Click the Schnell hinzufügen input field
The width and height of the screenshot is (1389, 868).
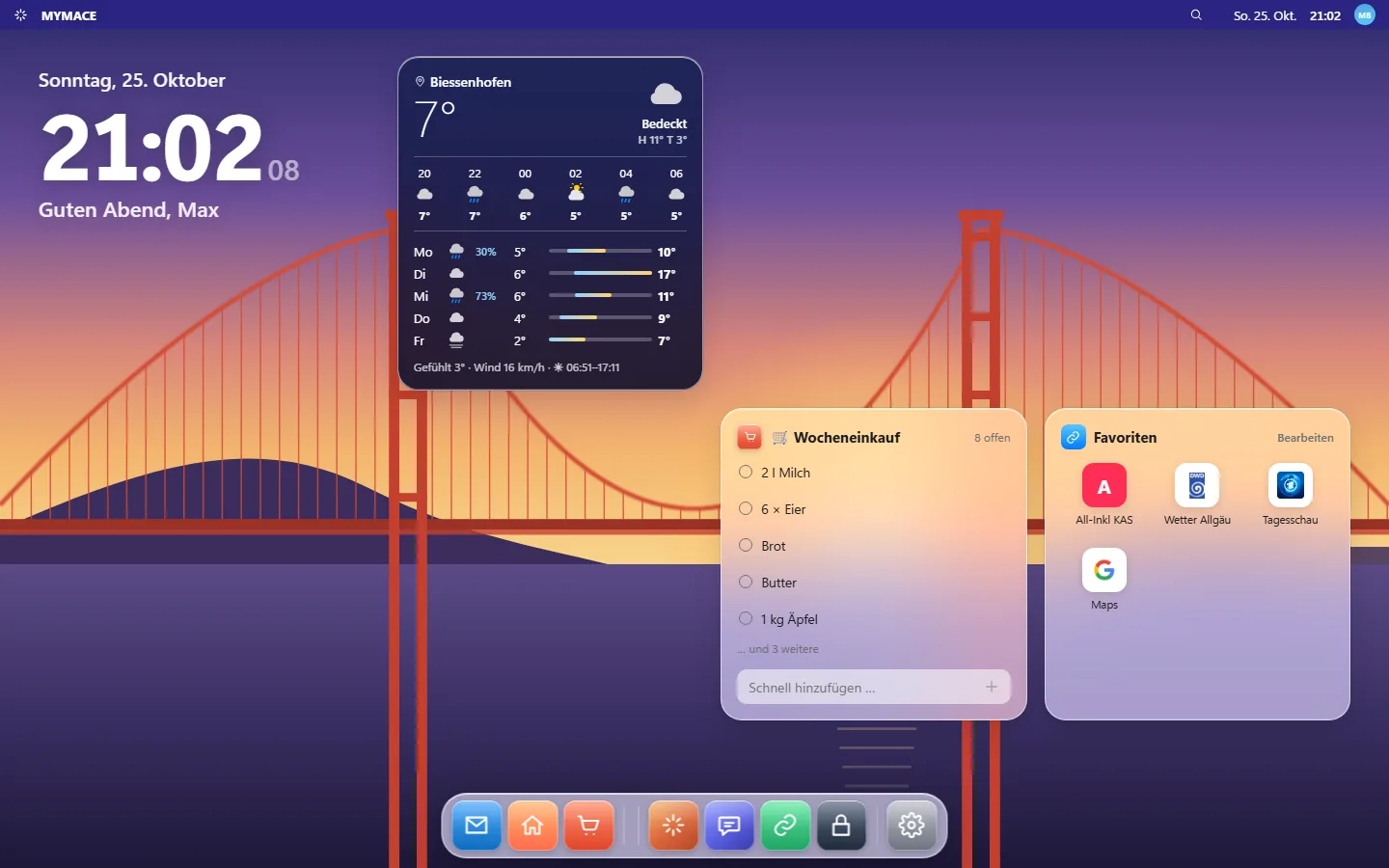click(x=874, y=687)
